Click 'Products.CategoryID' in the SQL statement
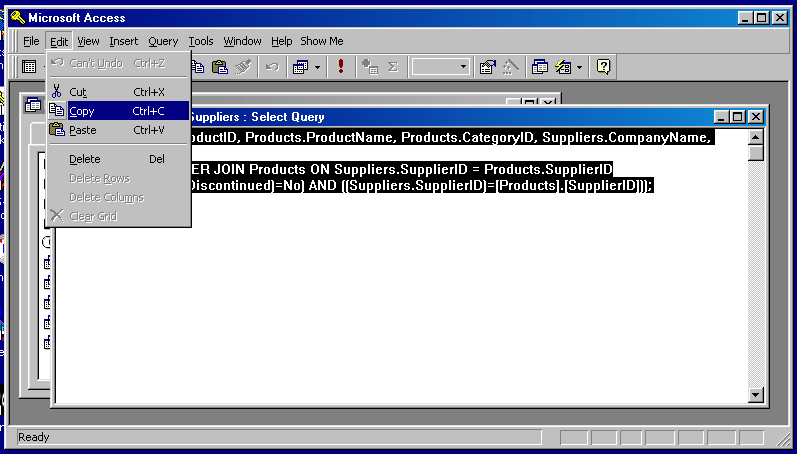Viewport: 797px width, 454px height. coord(466,137)
